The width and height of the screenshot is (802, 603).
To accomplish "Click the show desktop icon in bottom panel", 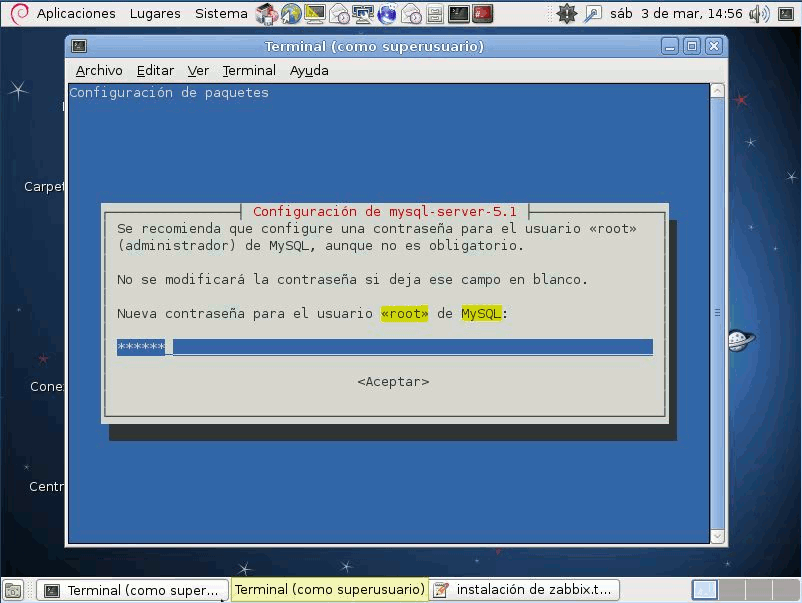I will pyautogui.click(x=14, y=590).
